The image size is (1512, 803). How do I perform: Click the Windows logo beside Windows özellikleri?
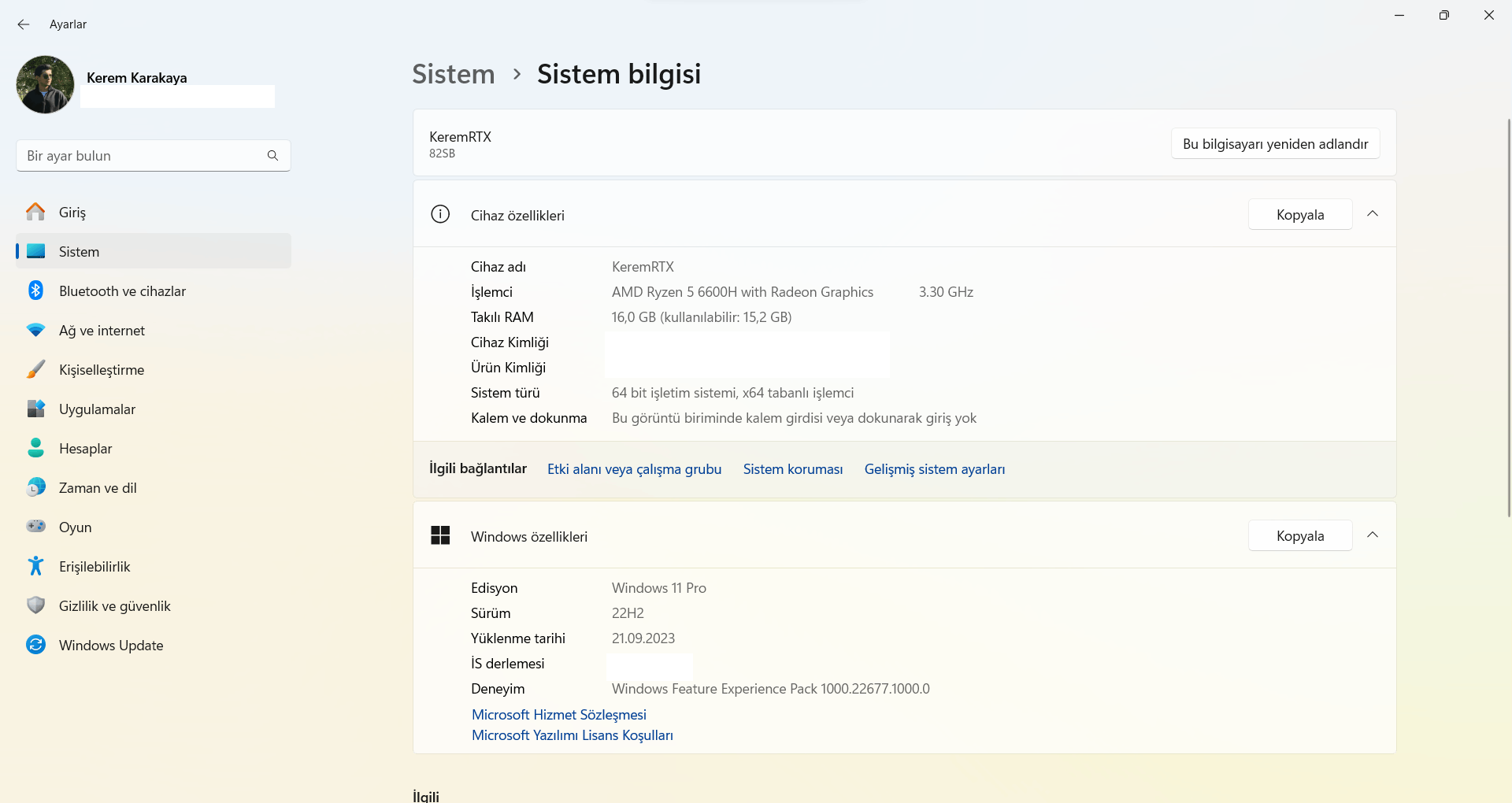coord(440,535)
